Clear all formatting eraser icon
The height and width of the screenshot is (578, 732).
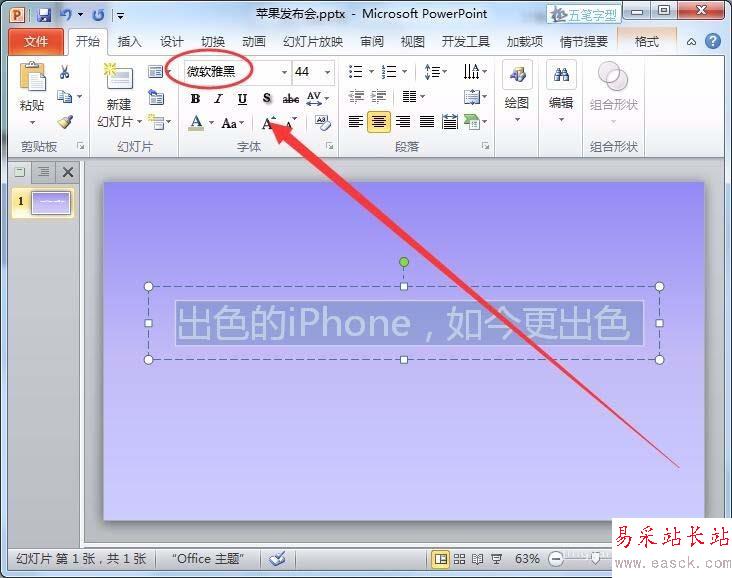tap(323, 123)
